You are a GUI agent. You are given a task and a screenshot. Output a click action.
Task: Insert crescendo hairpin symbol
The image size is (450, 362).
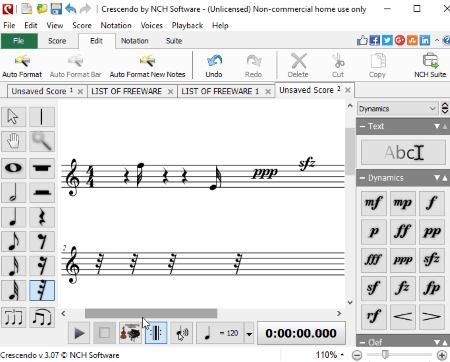403,317
